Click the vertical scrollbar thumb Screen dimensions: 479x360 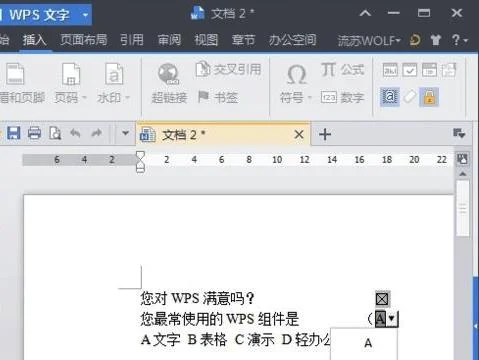coord(463,209)
